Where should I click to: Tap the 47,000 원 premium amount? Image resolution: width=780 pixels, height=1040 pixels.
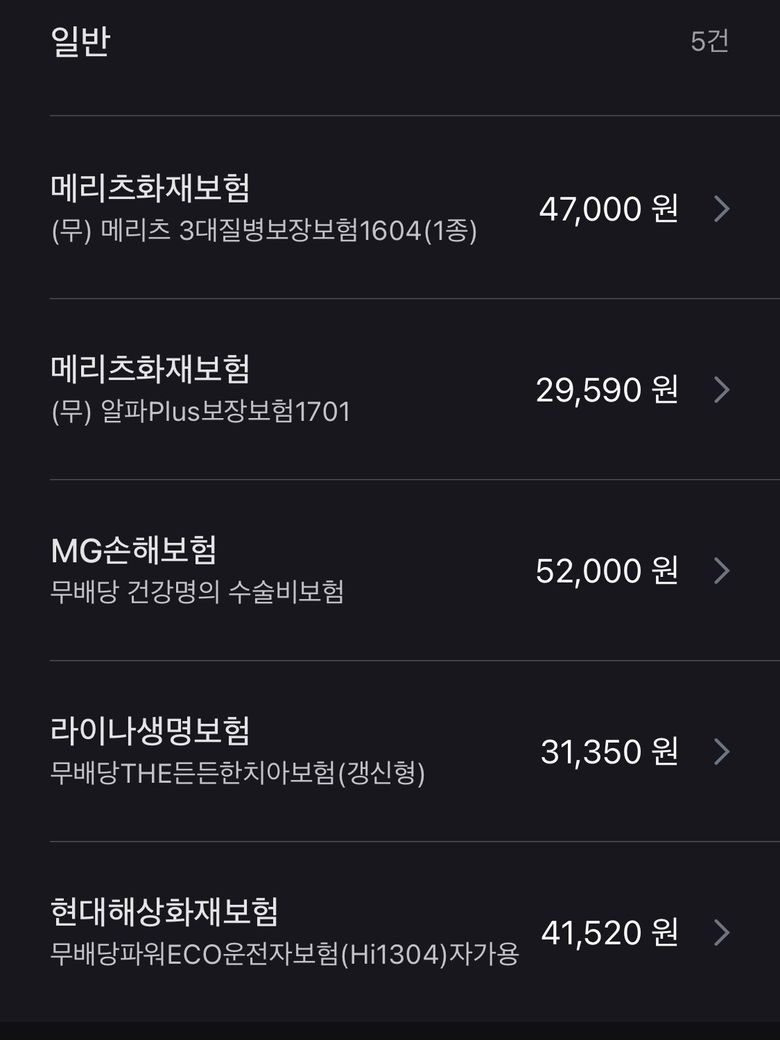coord(608,209)
